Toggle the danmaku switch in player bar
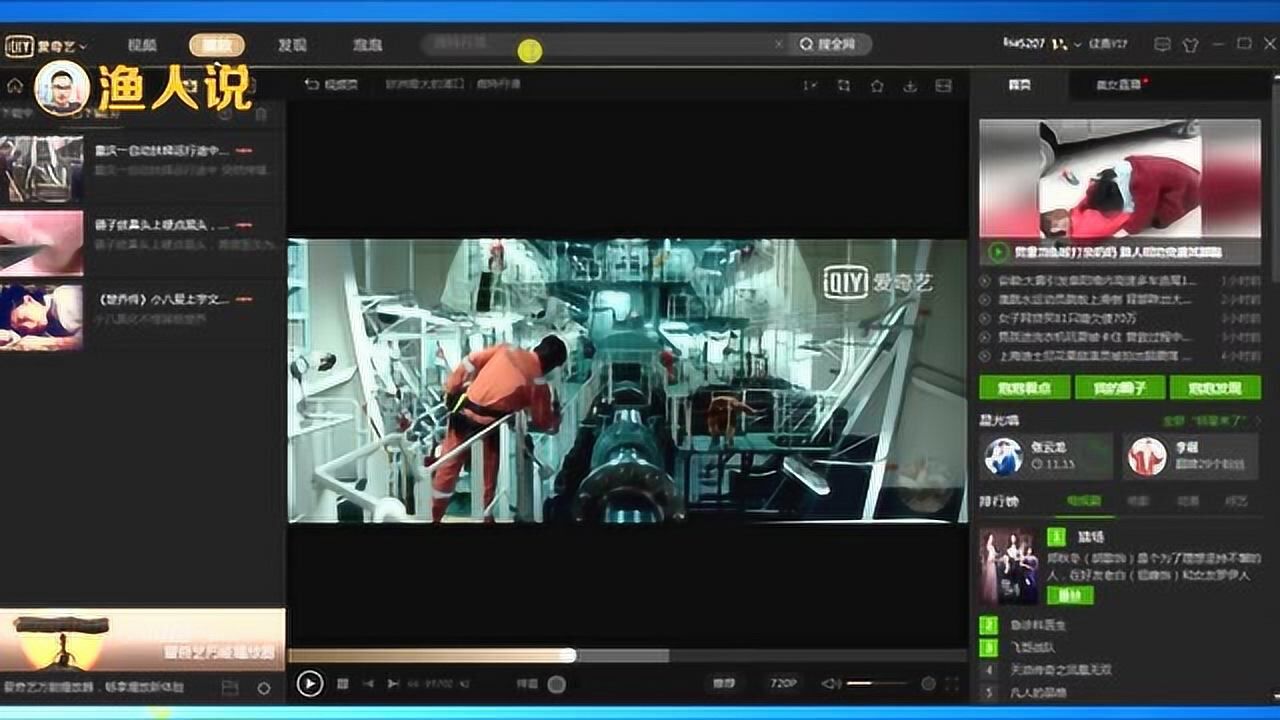This screenshot has height=720, width=1280. pos(556,684)
